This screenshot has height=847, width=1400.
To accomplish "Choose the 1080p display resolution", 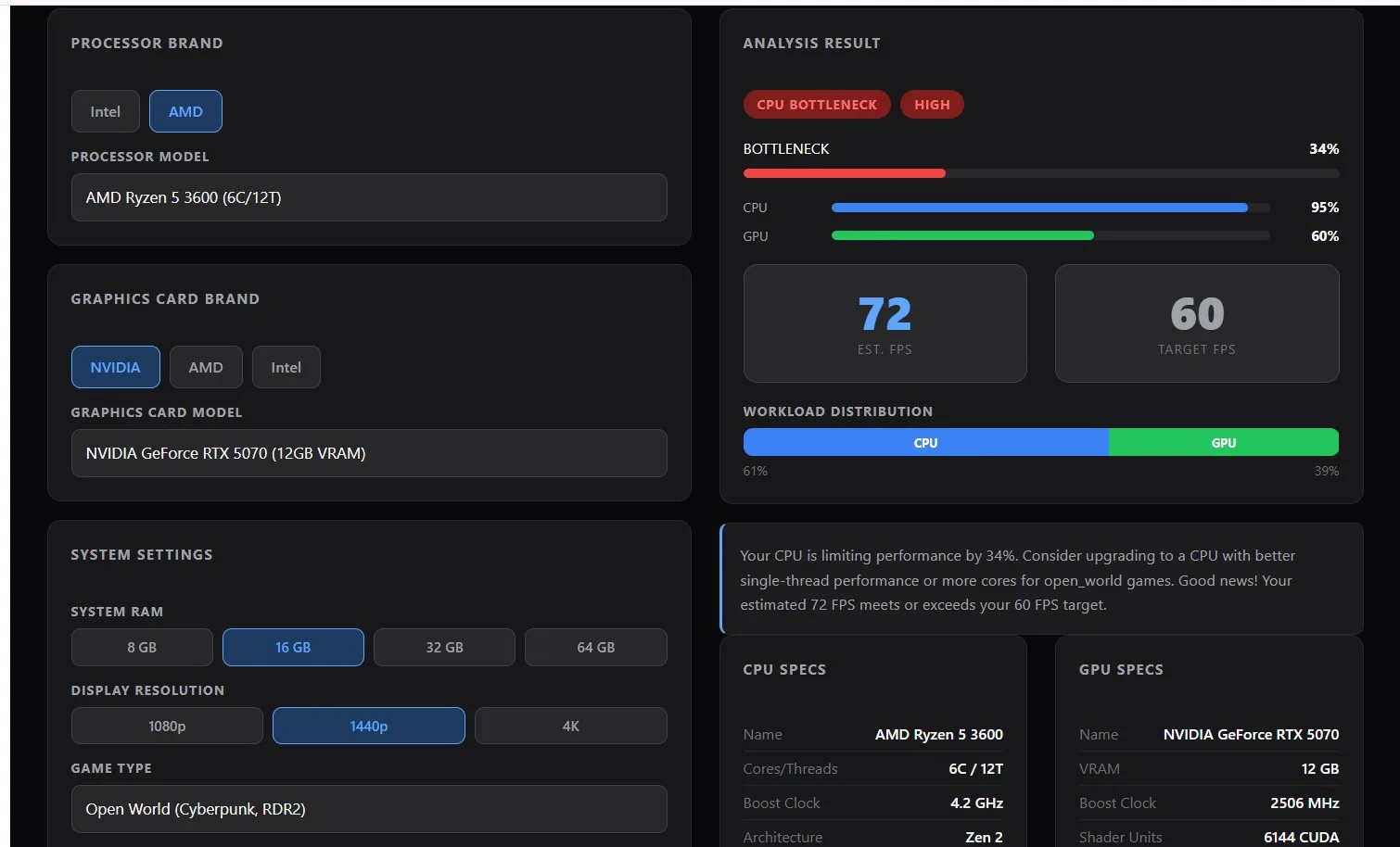I will pyautogui.click(x=167, y=726).
